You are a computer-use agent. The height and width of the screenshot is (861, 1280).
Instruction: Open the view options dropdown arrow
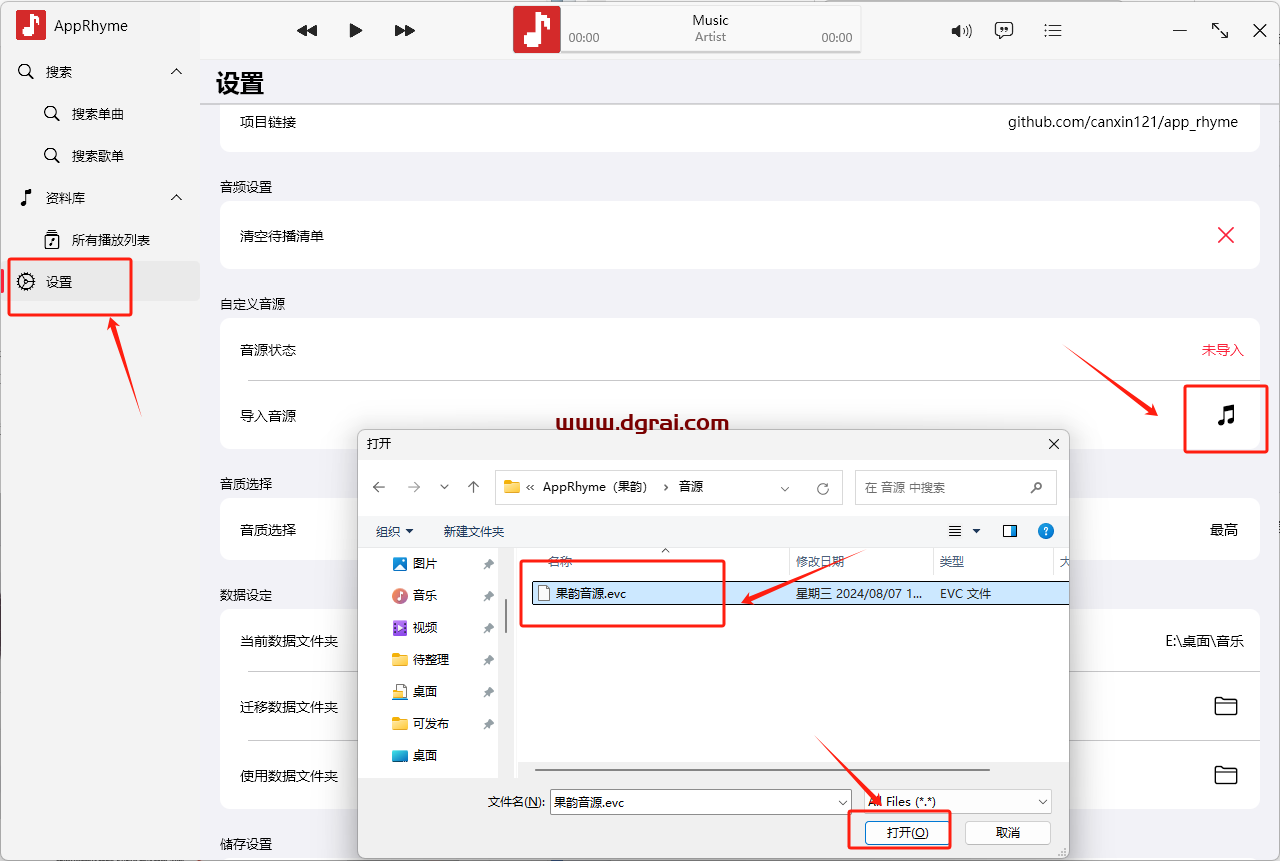click(x=977, y=531)
